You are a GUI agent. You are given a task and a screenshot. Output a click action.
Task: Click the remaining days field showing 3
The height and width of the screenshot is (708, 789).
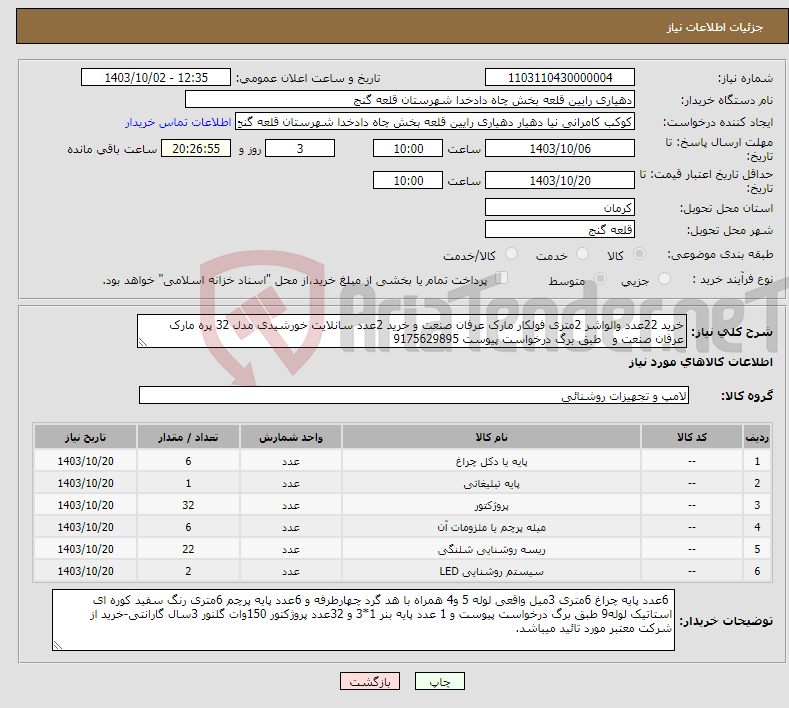[x=300, y=148]
